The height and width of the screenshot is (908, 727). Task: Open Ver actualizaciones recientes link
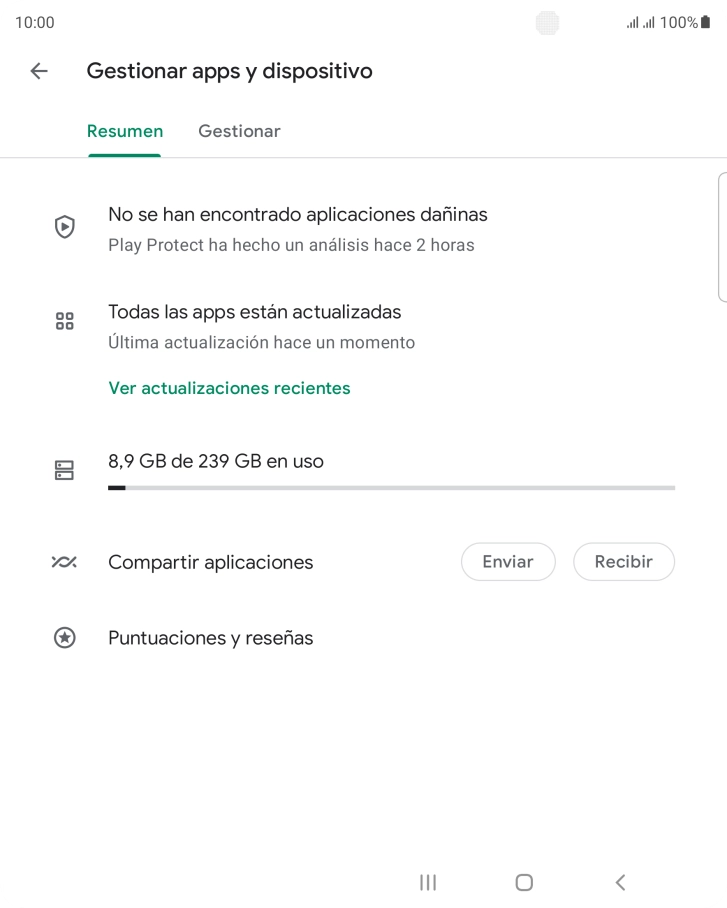point(229,388)
